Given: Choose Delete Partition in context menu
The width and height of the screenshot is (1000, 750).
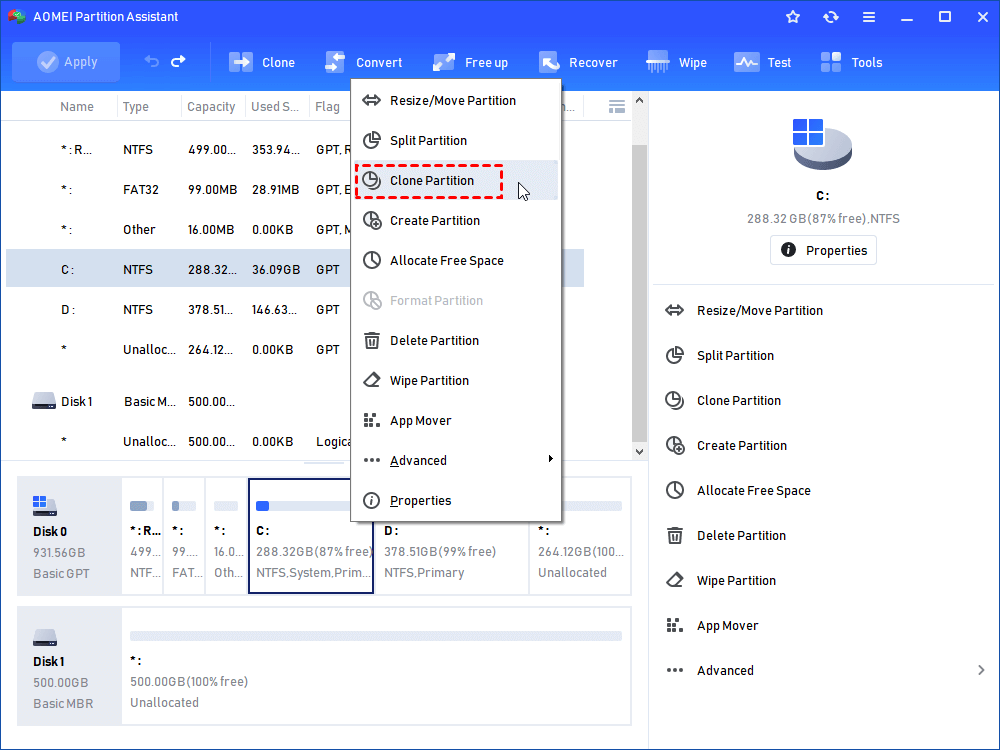Looking at the screenshot, I should pos(457,341).
